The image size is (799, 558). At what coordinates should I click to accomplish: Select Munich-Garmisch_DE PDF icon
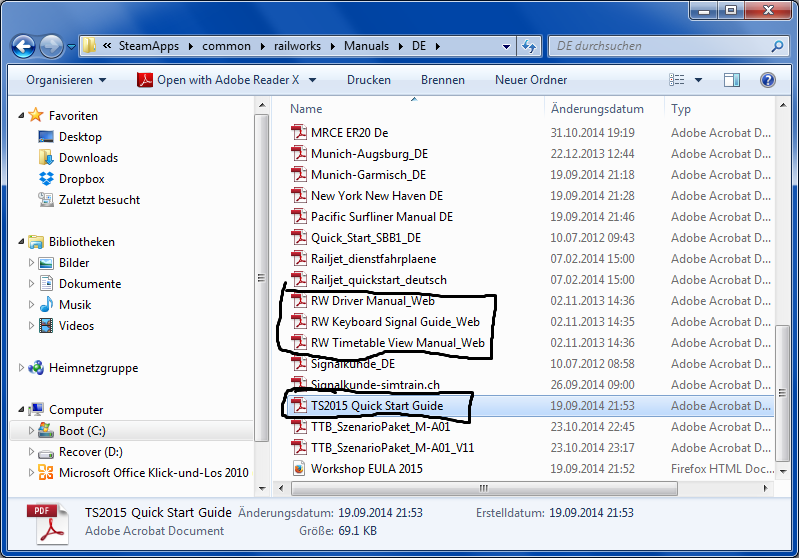pyautogui.click(x=299, y=174)
